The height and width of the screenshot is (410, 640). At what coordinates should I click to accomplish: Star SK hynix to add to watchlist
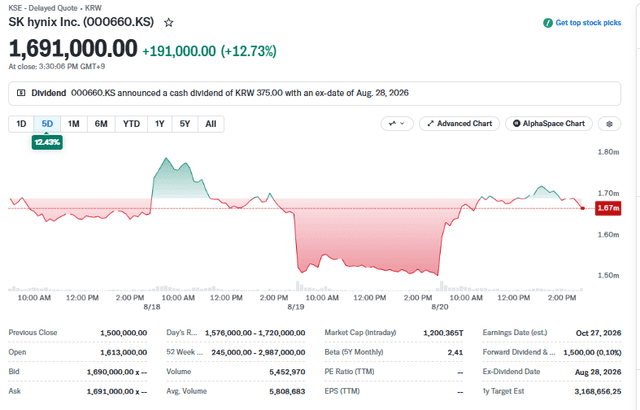pos(169,22)
